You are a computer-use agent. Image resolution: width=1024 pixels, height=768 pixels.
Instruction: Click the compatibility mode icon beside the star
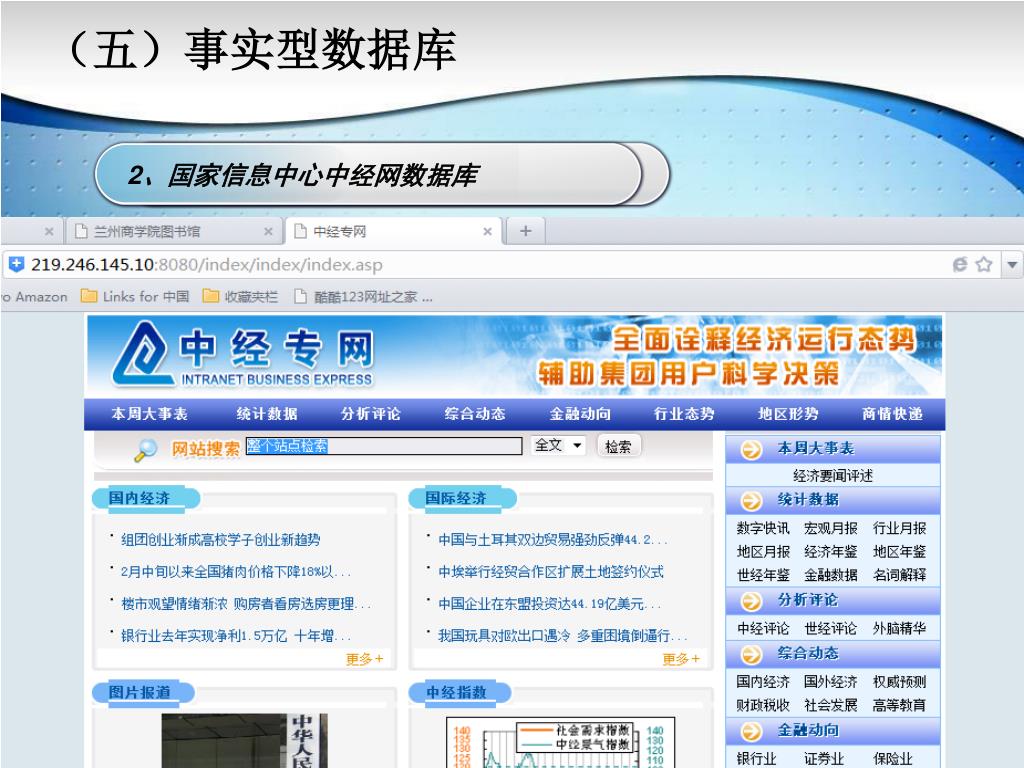[960, 264]
